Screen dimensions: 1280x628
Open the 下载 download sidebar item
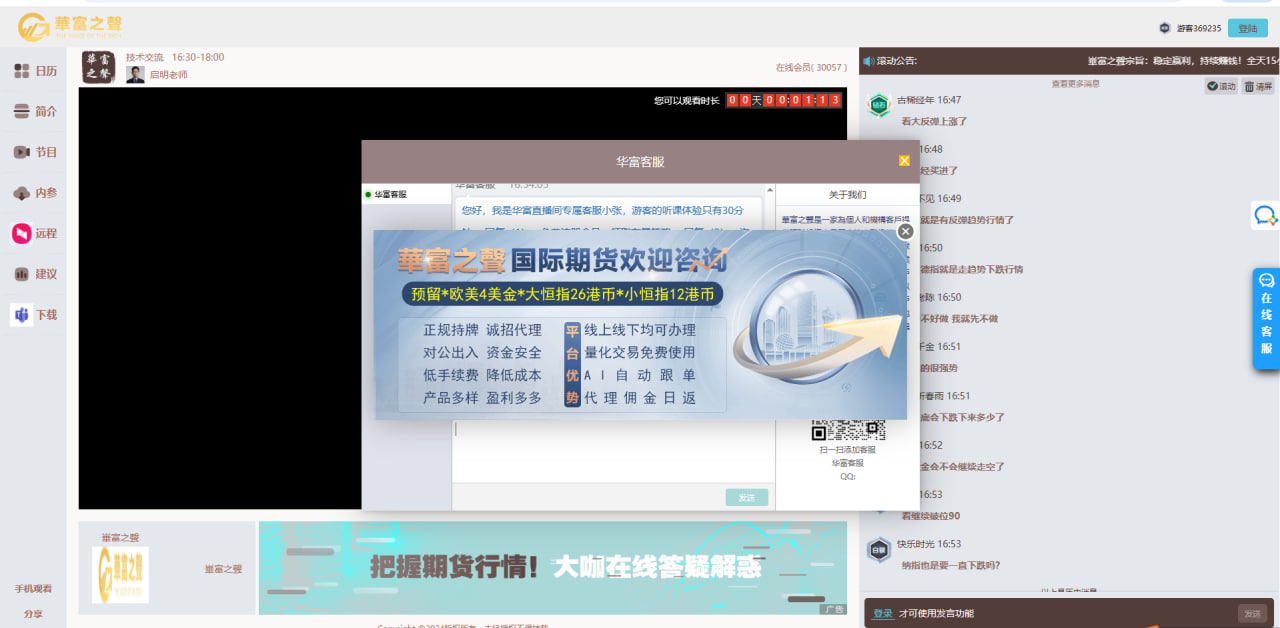tap(35, 315)
